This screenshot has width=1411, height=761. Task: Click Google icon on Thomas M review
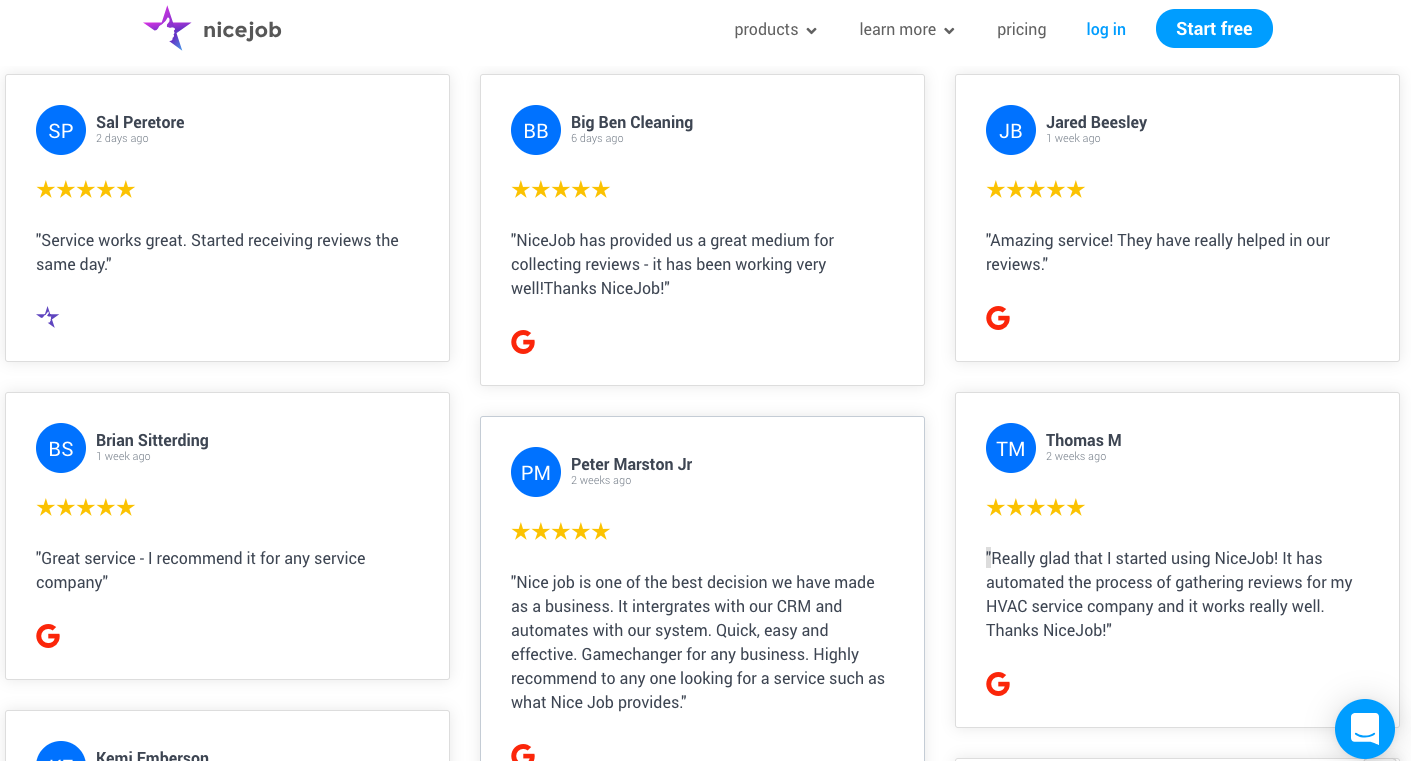pyautogui.click(x=998, y=684)
